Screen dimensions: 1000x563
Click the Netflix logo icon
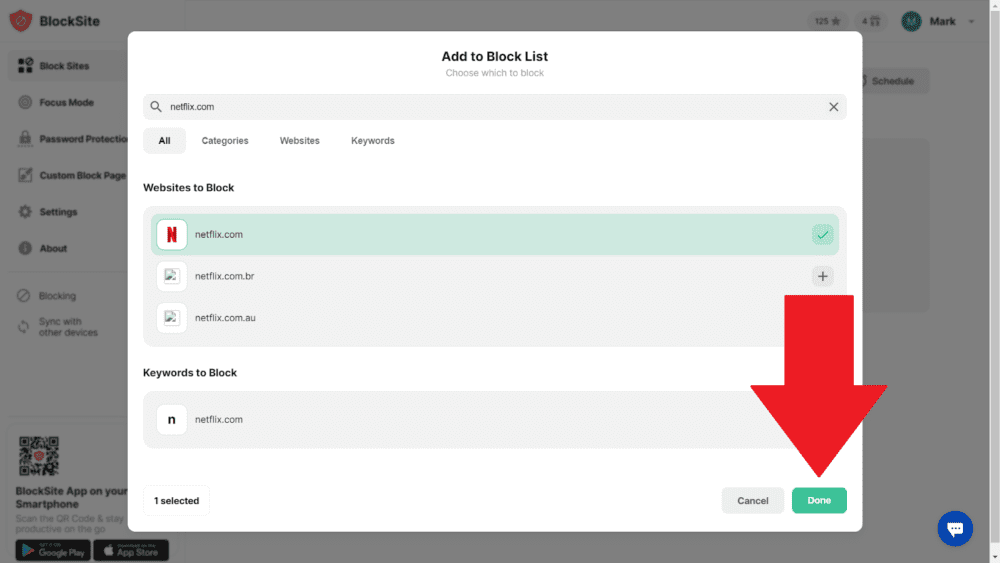pos(172,235)
